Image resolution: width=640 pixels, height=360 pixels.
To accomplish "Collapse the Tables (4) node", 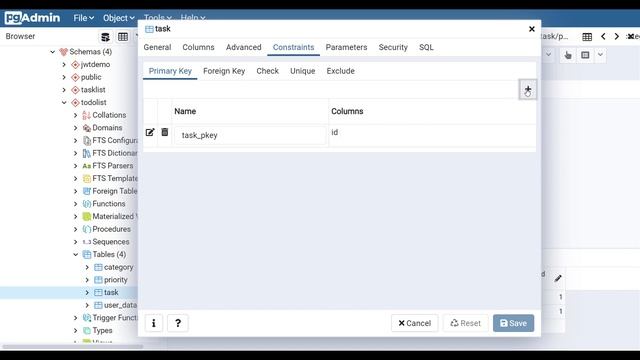I will click(76, 255).
